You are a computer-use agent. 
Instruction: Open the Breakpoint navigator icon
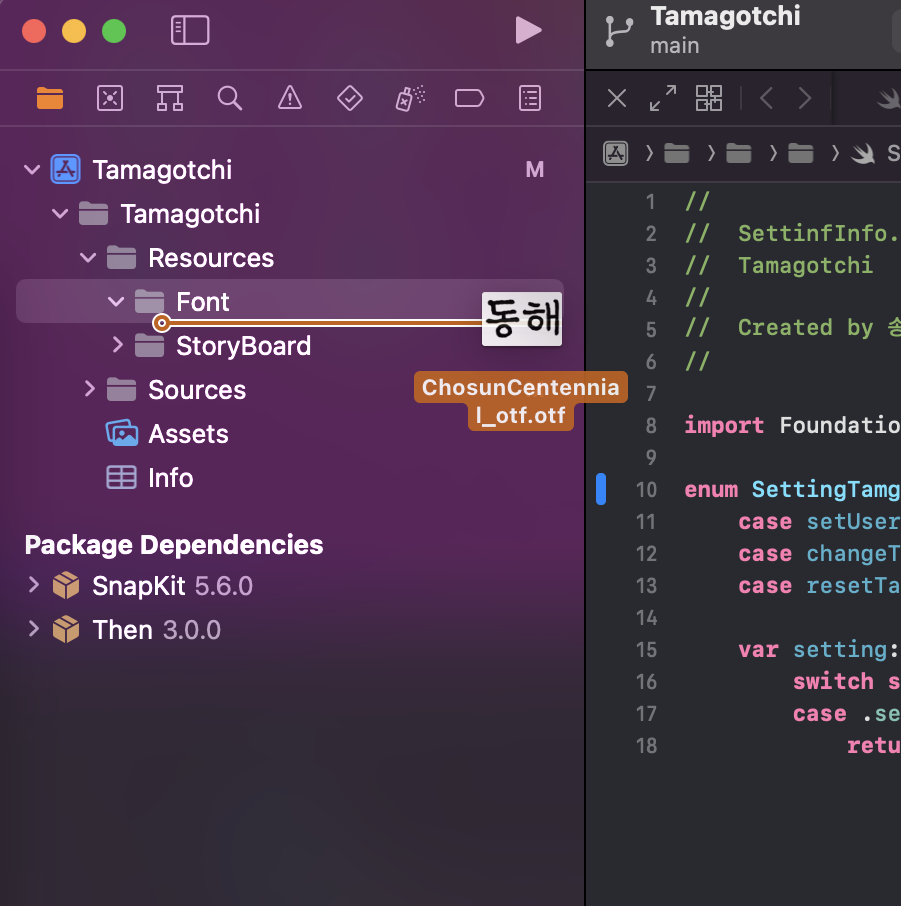coord(469,98)
